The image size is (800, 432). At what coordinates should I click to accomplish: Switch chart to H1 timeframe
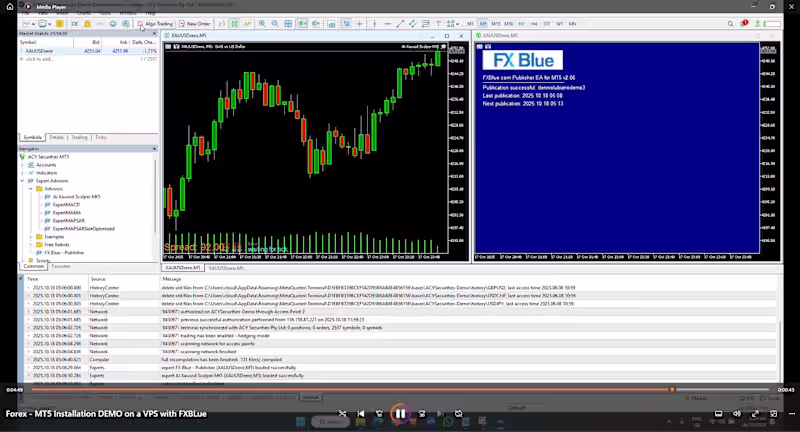coord(521,24)
